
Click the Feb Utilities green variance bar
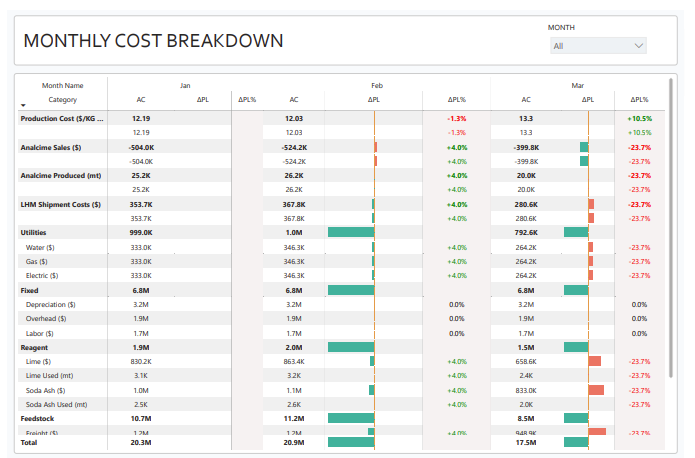coord(351,232)
